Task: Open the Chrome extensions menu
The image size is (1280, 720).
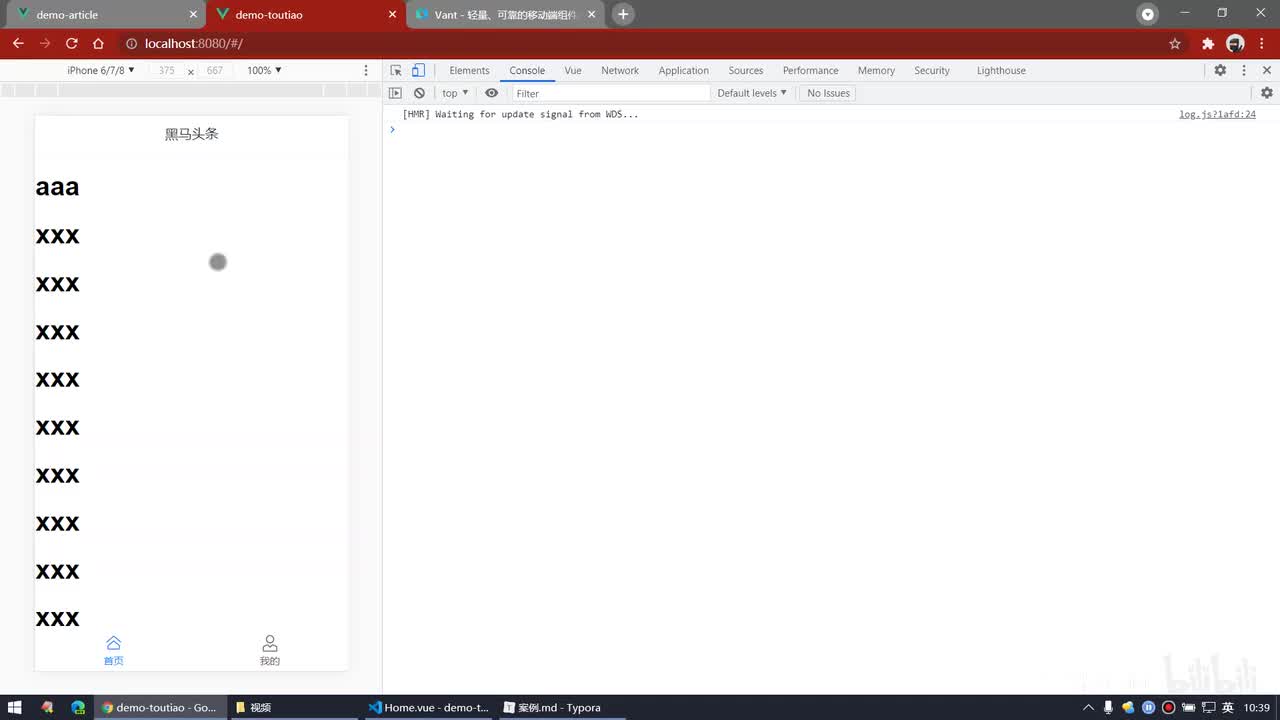Action: click(1208, 43)
